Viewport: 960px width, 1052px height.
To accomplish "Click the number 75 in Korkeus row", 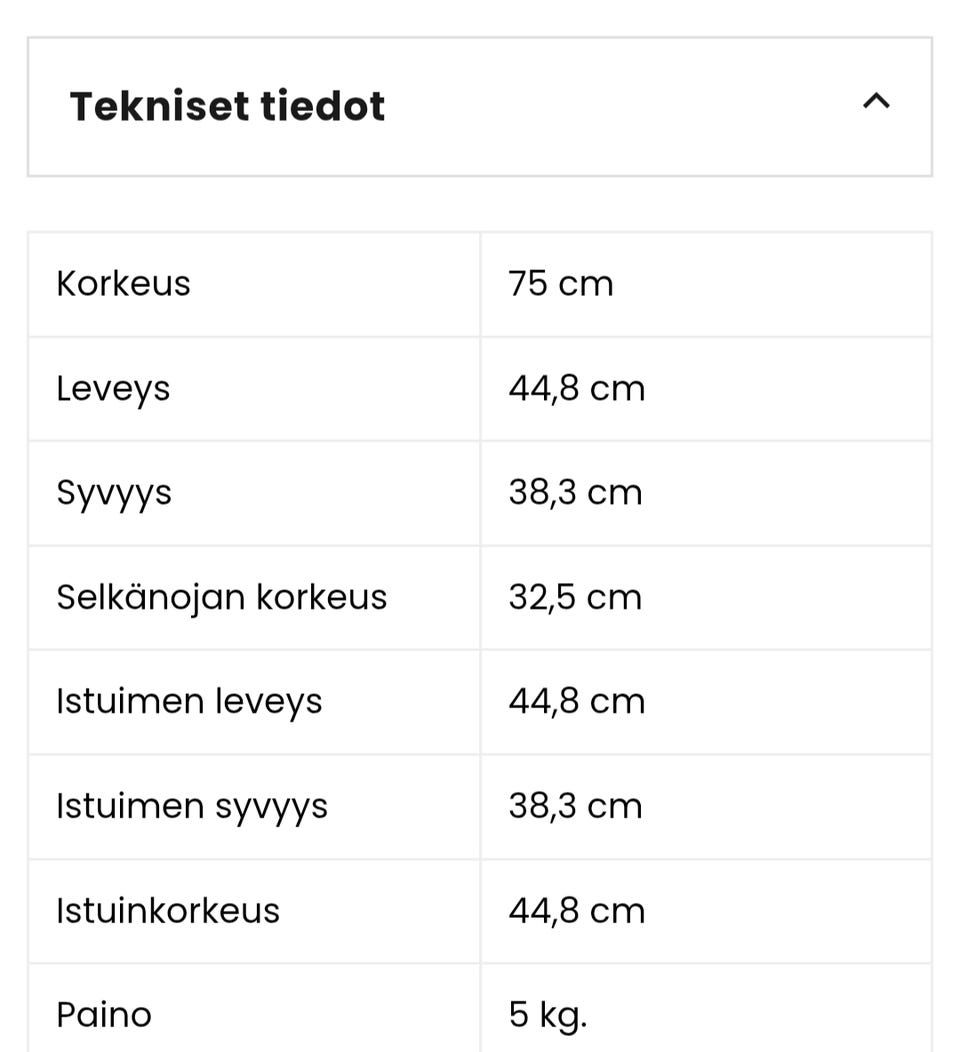I will [528, 284].
